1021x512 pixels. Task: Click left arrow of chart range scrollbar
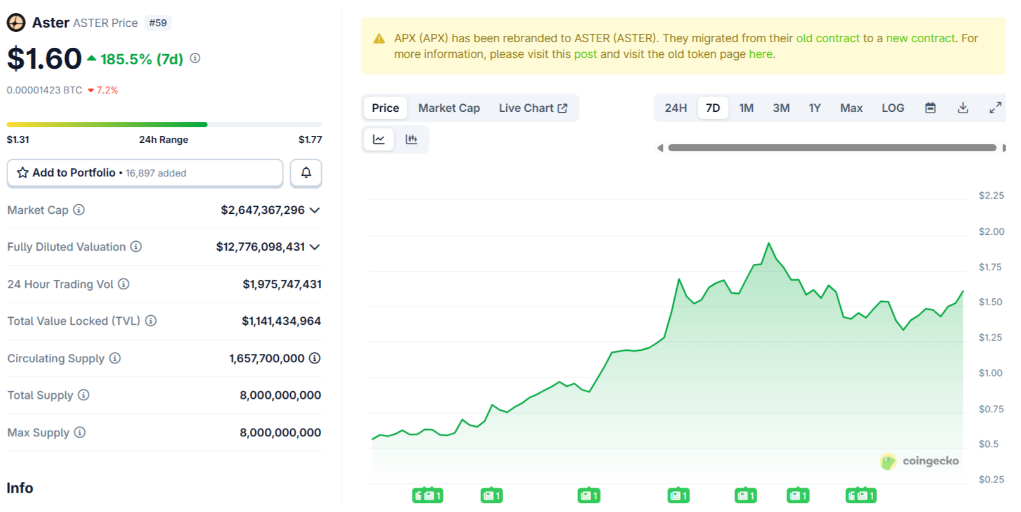coord(660,148)
